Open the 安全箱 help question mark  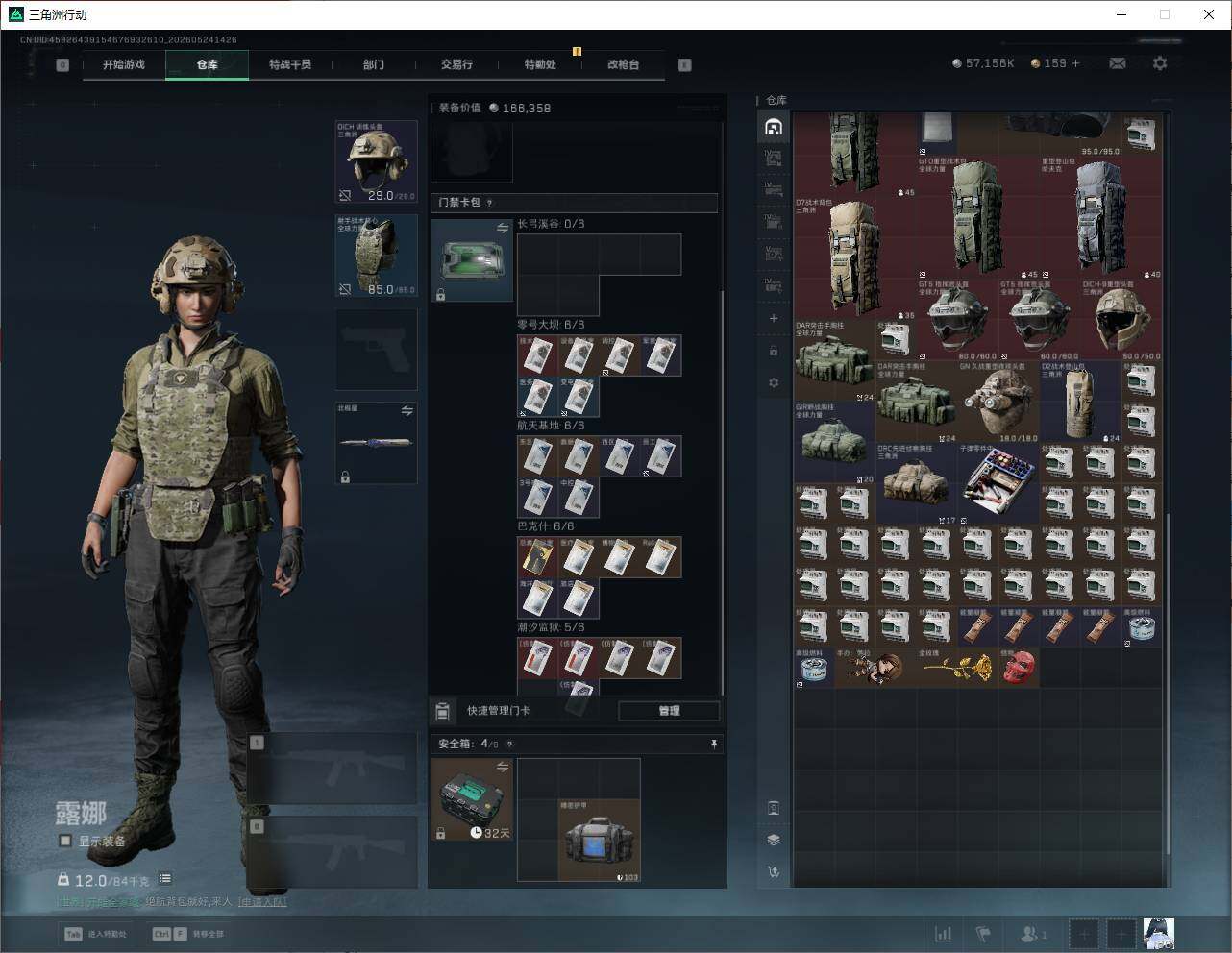(x=509, y=744)
